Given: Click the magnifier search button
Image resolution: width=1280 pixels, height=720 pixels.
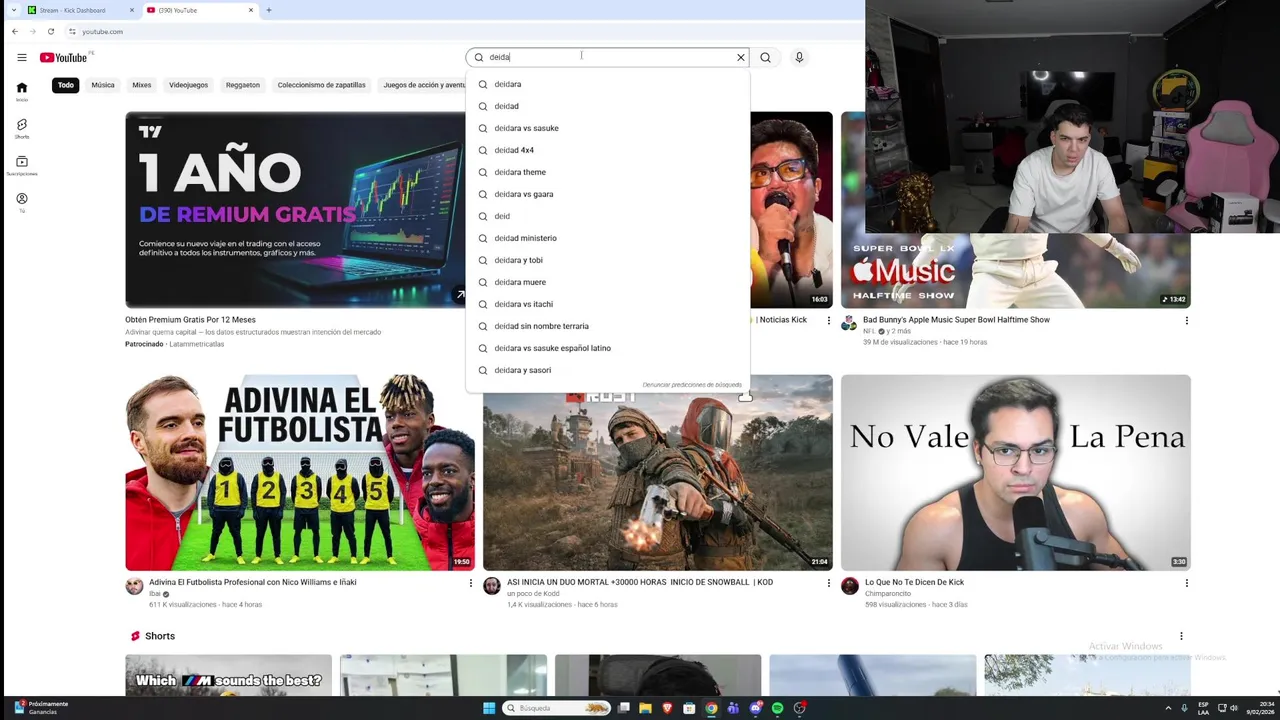Looking at the screenshot, I should click(x=766, y=57).
